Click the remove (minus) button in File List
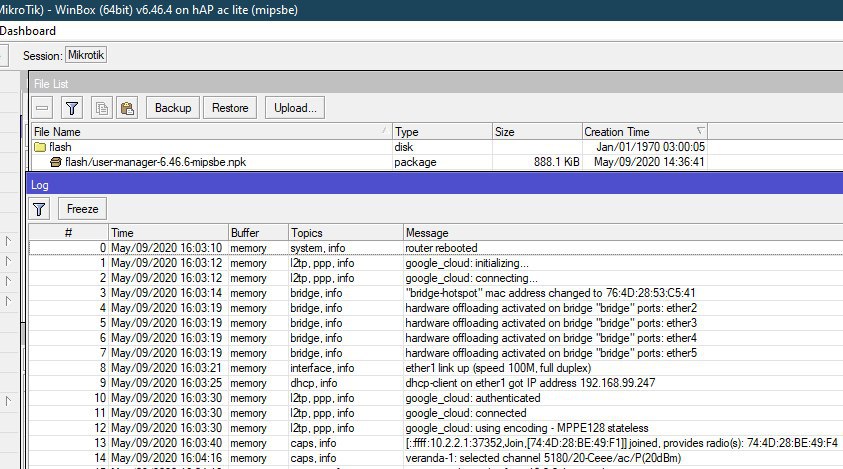Screen dimensions: 843x469 tap(42, 108)
